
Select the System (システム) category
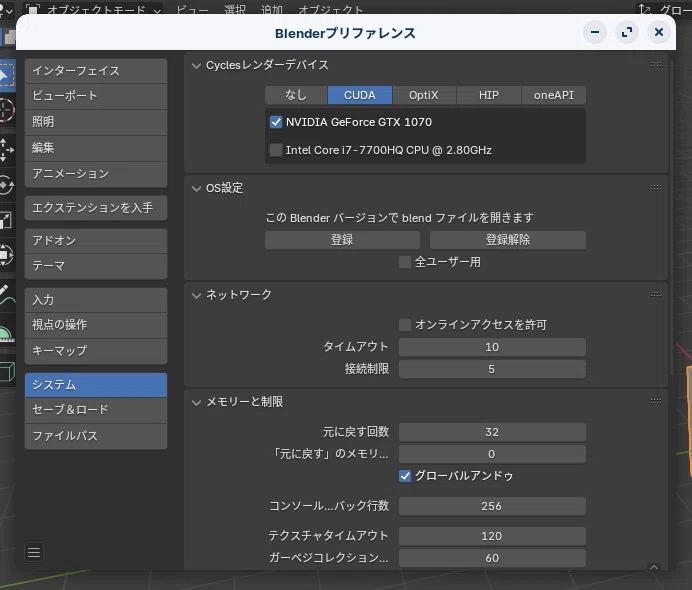pos(96,385)
